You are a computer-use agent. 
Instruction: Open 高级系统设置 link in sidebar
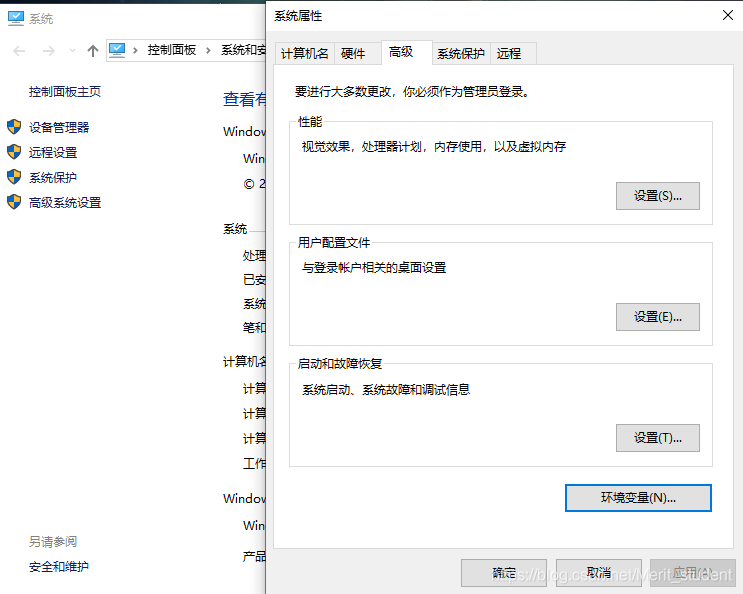65,203
